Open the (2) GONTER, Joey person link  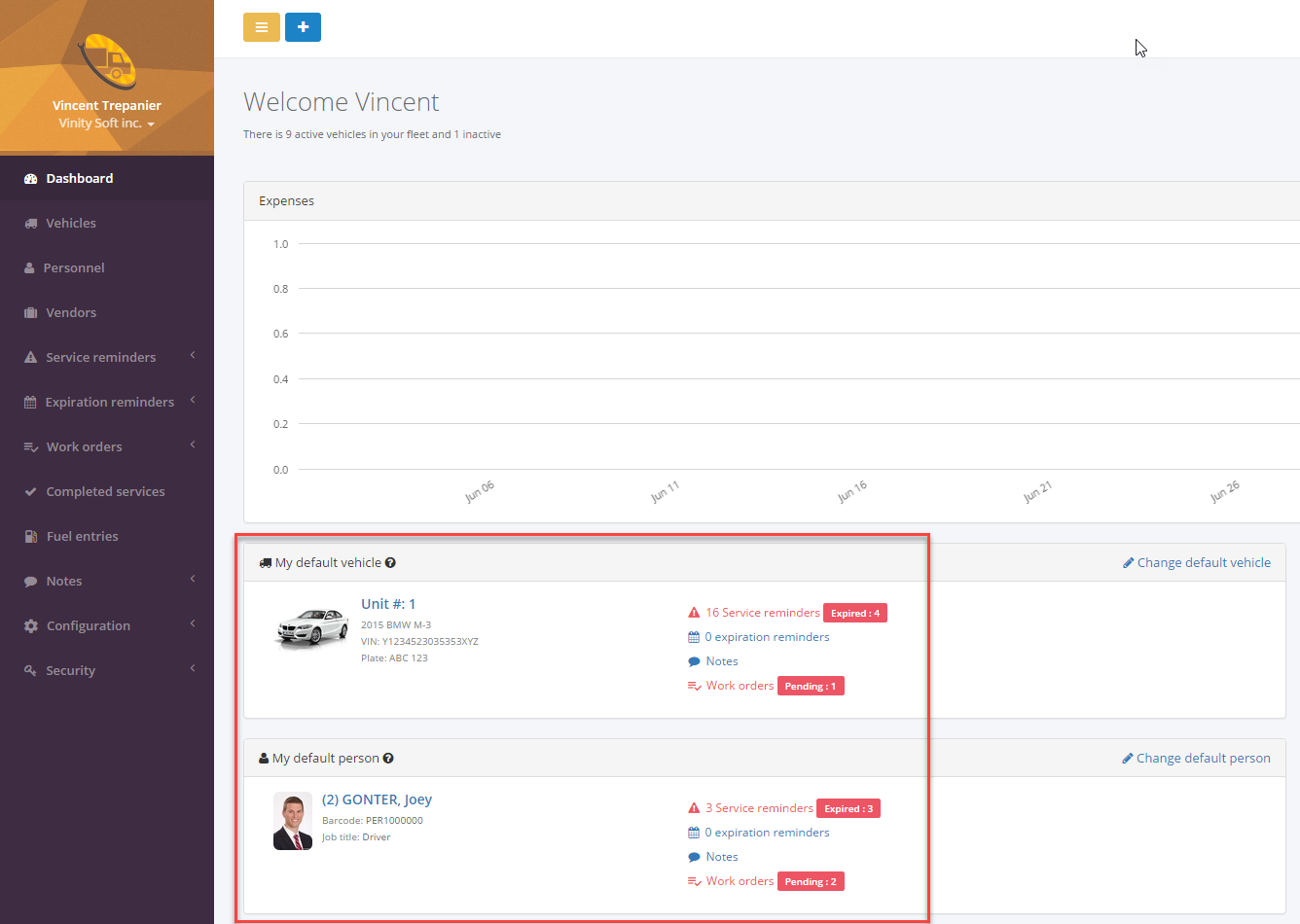(x=378, y=800)
